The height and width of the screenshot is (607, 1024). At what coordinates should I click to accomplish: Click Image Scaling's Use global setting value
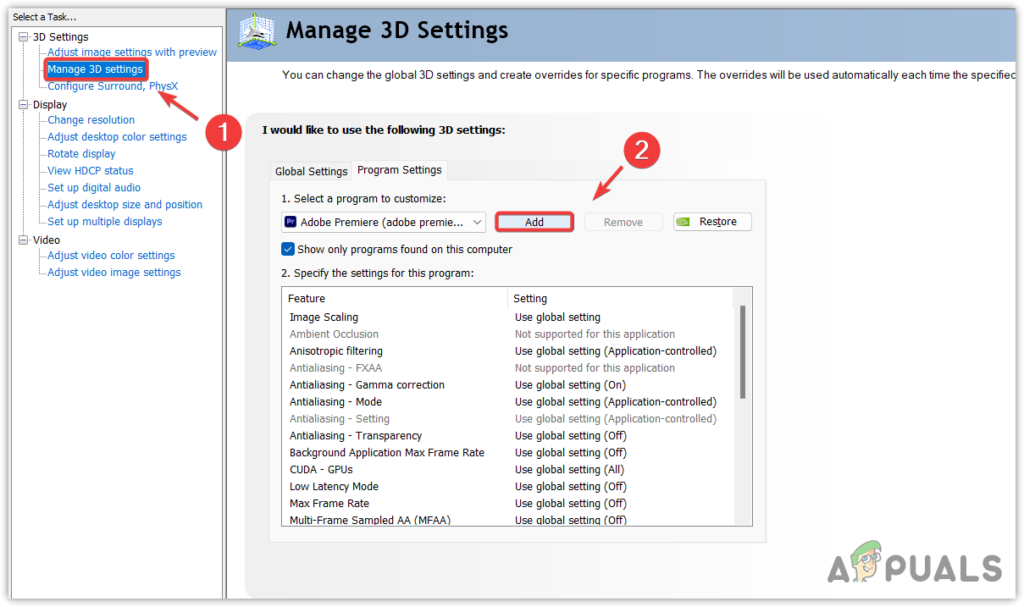(x=557, y=318)
